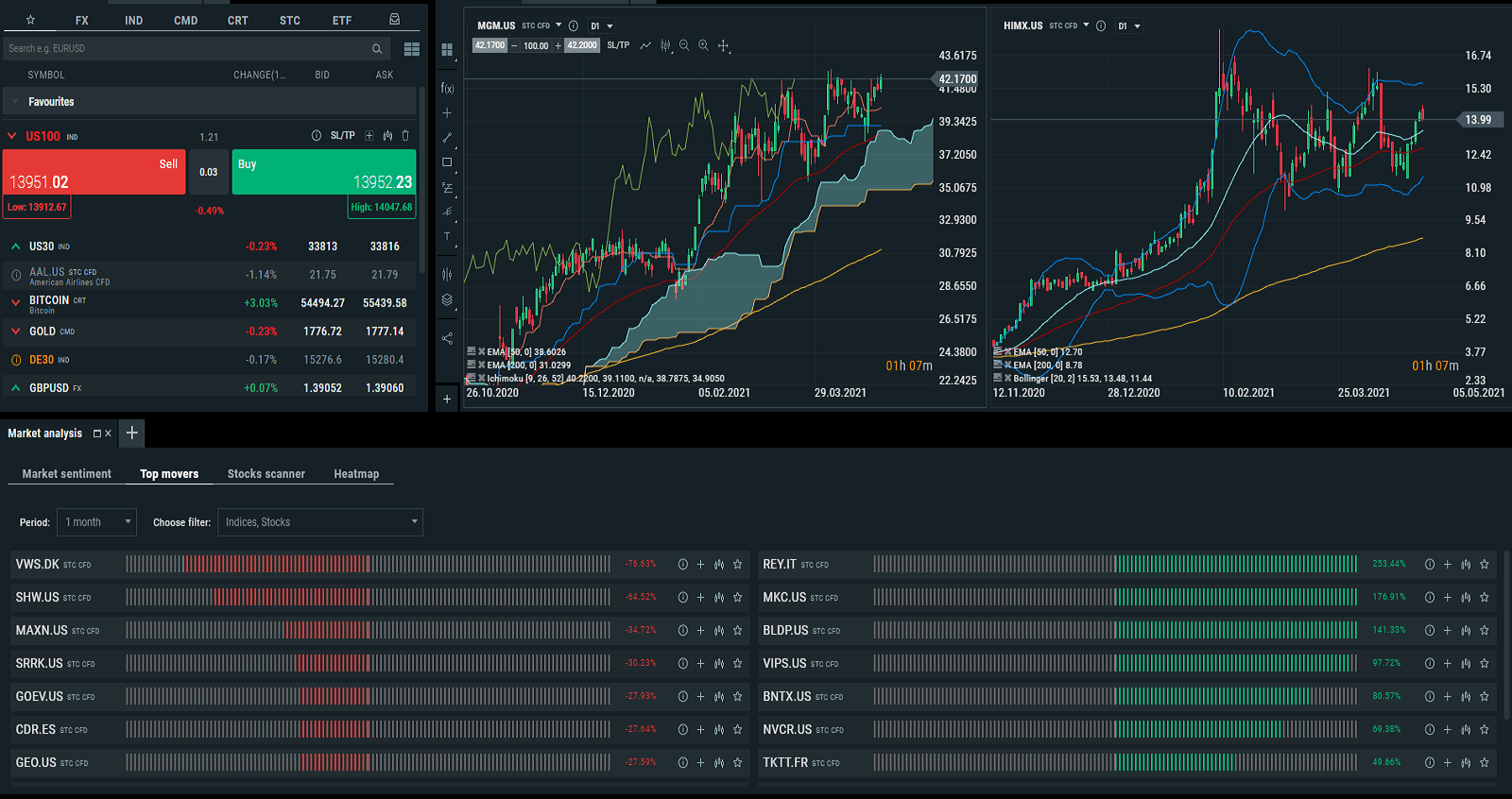
Task: Close the Market analysis panel tab
Action: pyautogui.click(x=108, y=433)
